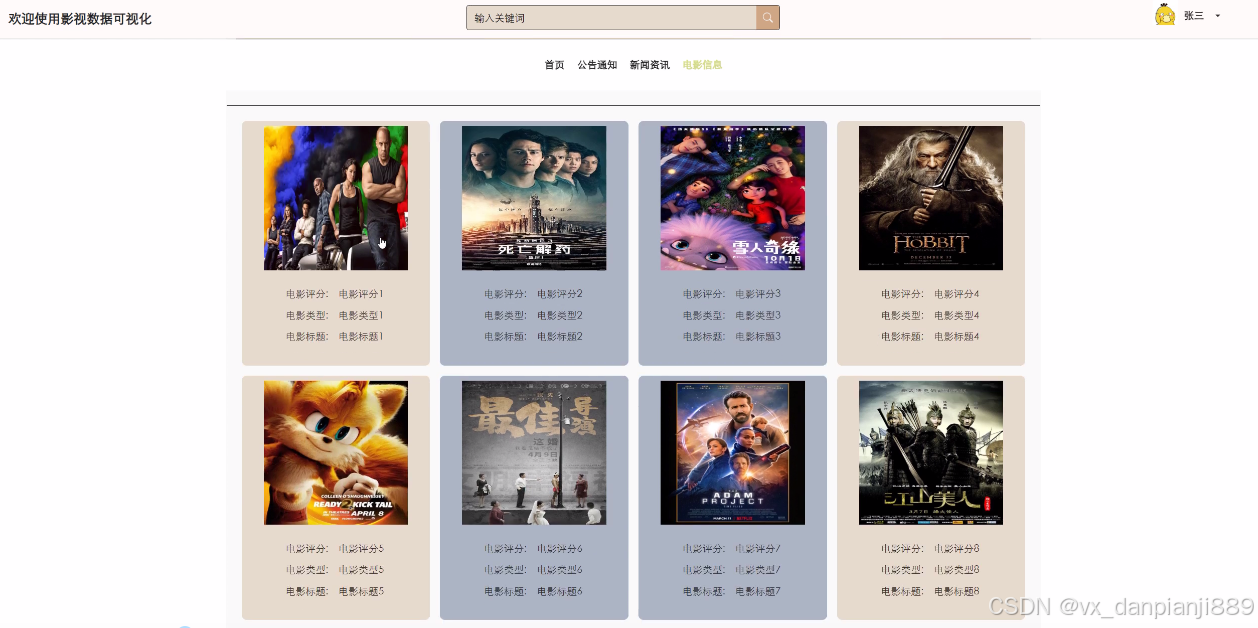Click the username 张三

pos(1194,16)
